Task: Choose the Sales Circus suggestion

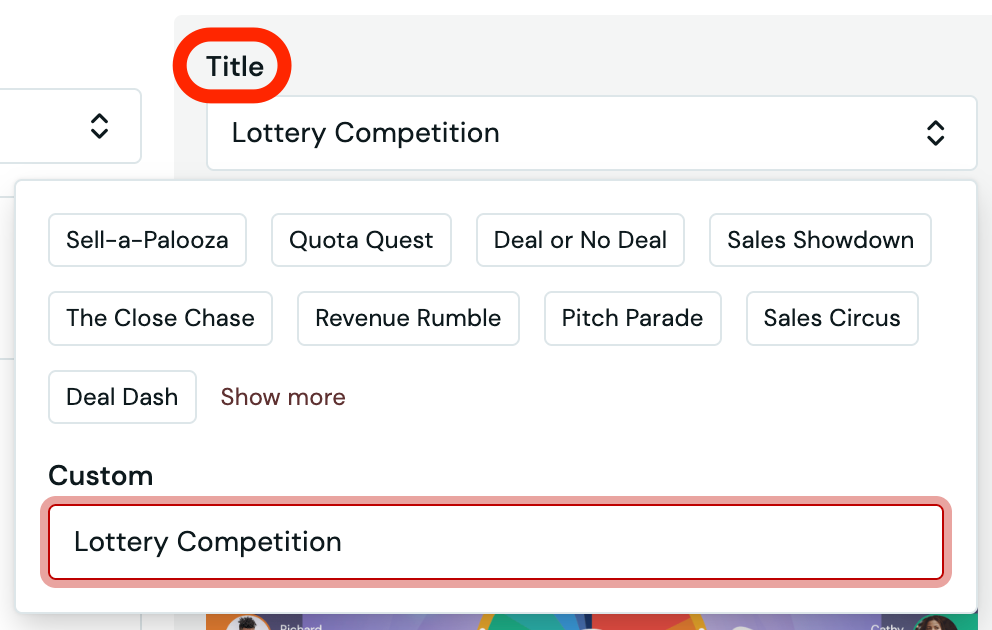Action: [x=832, y=318]
